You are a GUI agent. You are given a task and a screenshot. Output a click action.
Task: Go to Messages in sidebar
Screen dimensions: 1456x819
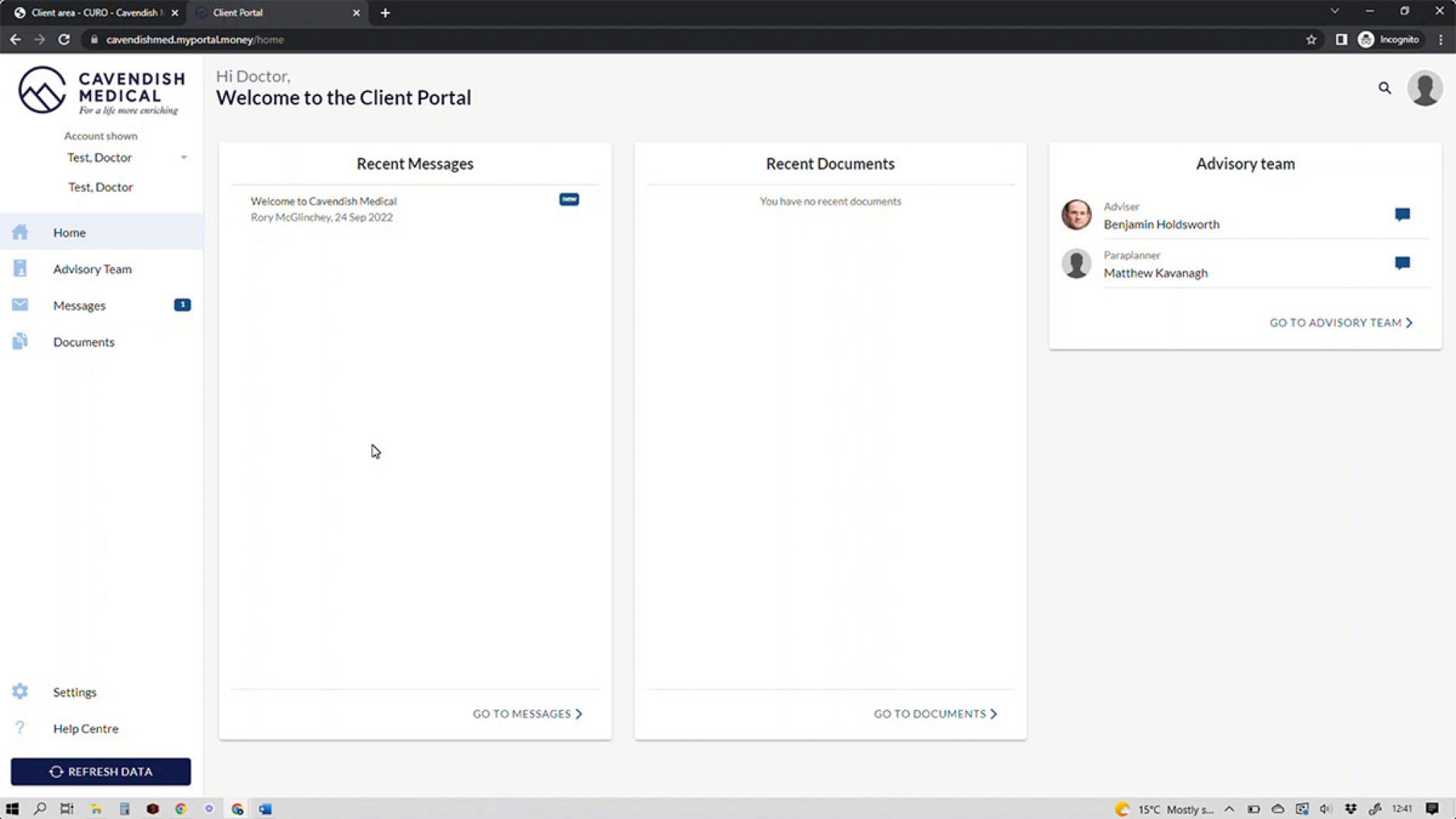coord(79,306)
